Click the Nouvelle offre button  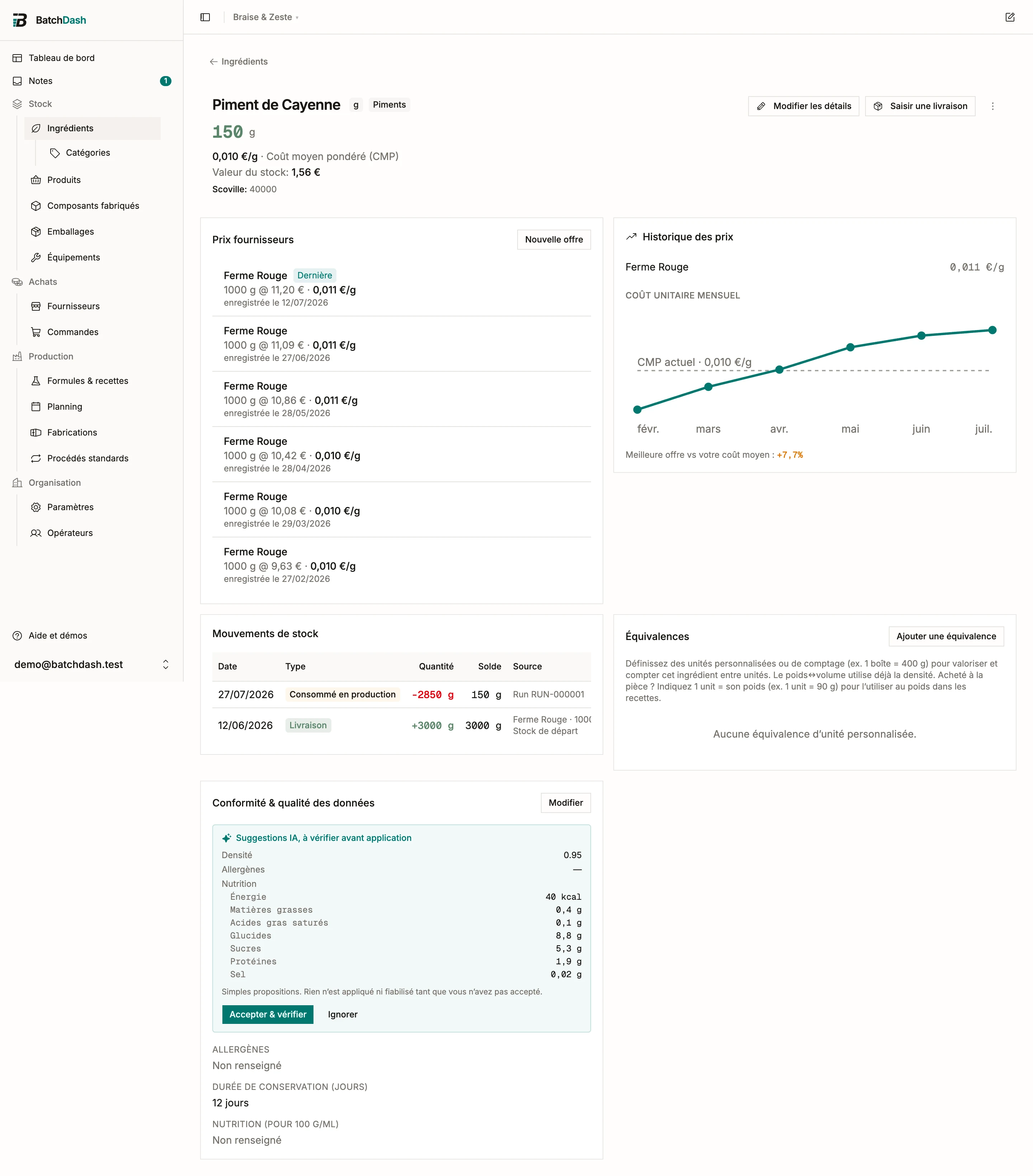pos(554,240)
